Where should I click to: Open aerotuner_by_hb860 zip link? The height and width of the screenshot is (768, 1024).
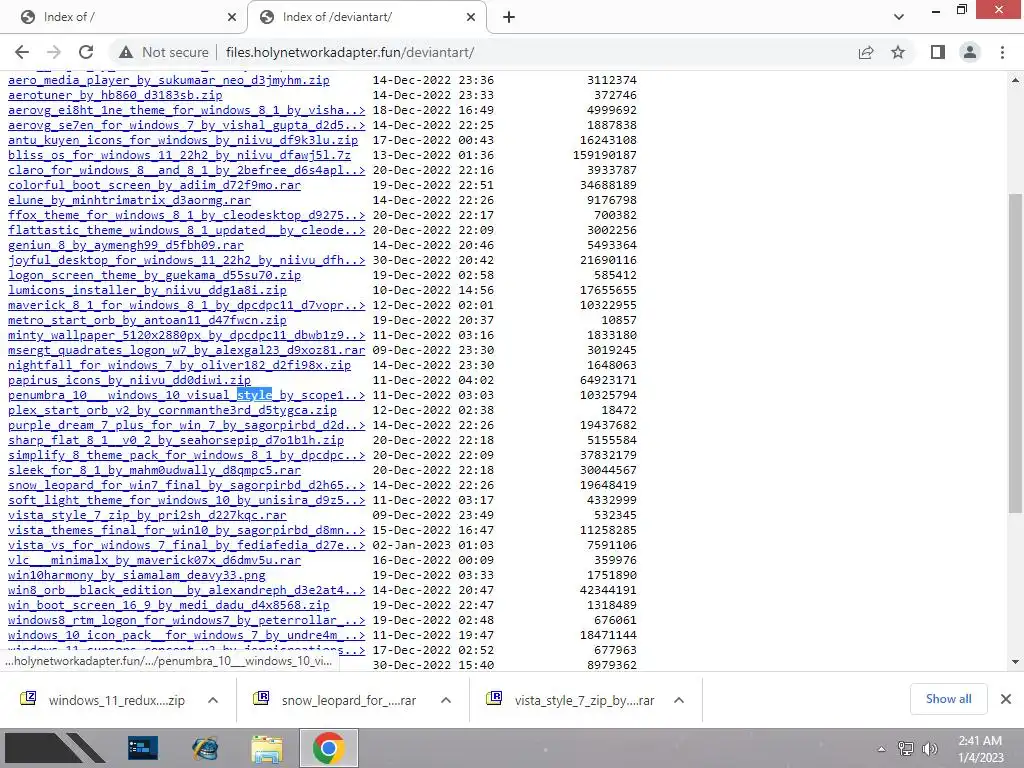(x=115, y=95)
